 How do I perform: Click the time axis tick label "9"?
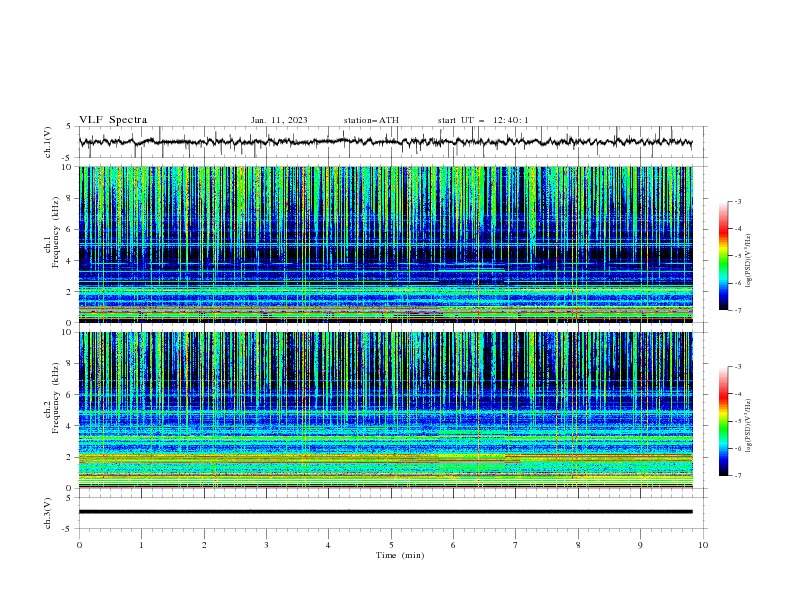(x=640, y=545)
